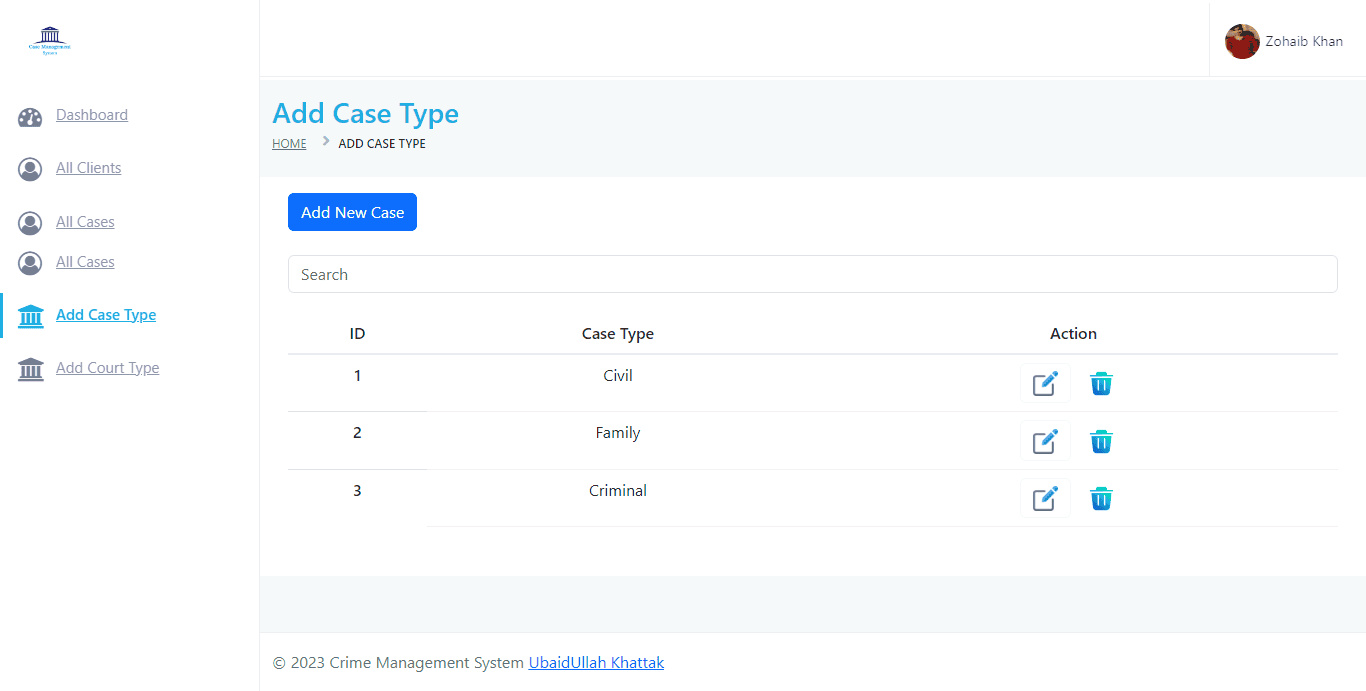Delete the Civil case type row
Image resolution: width=1366 pixels, height=691 pixels.
click(1101, 384)
